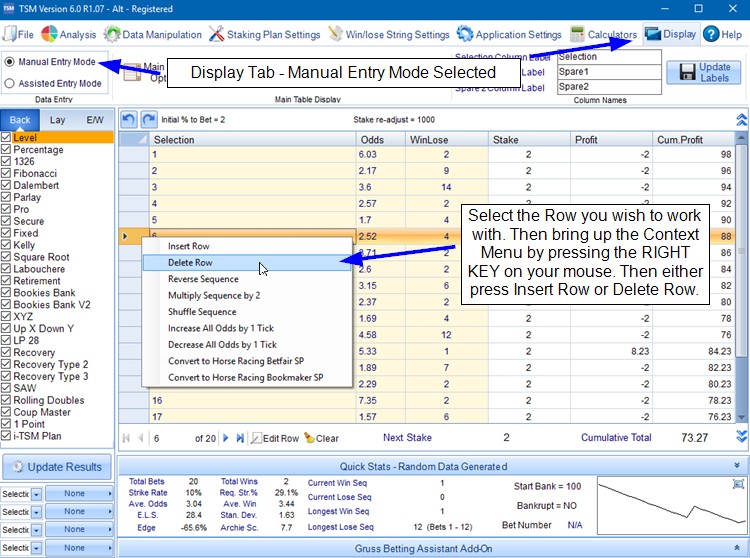Click the undo arrow above the table
750x558 pixels.
click(x=129, y=119)
